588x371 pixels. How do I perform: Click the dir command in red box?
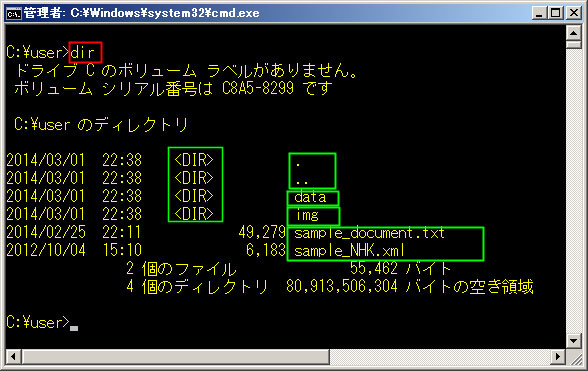(x=85, y=52)
